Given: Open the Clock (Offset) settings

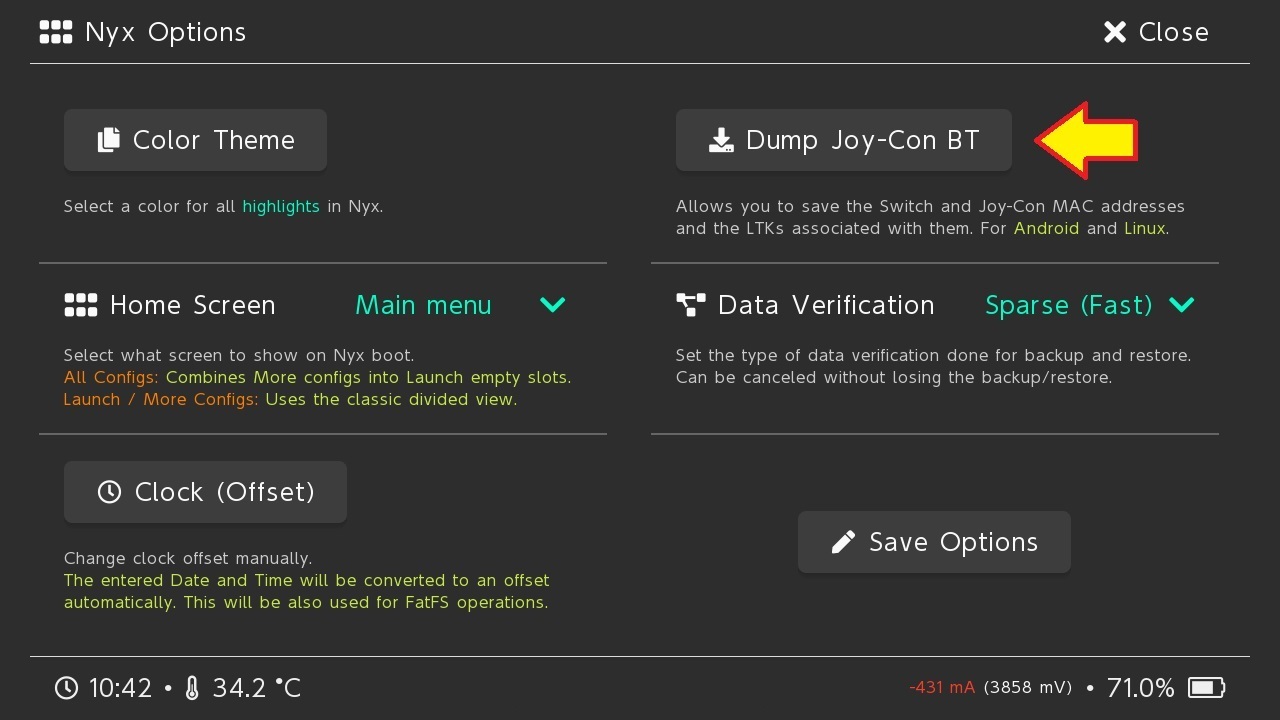Looking at the screenshot, I should [205, 492].
